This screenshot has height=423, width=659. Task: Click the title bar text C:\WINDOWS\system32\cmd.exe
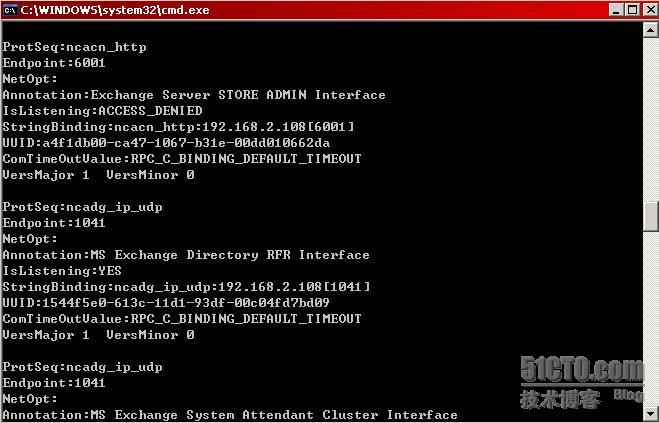click(x=115, y=10)
